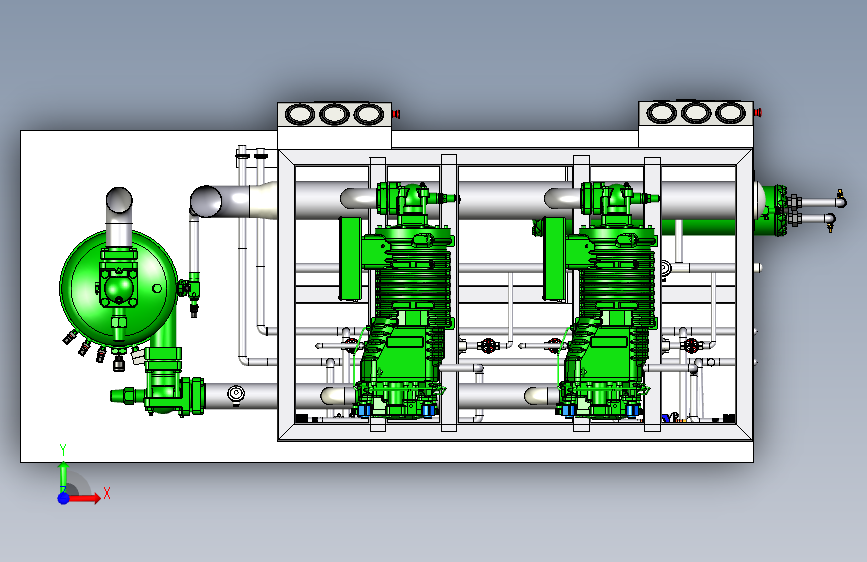Select the red fitting on the right three-port box
The image size is (867, 562).
coord(758,113)
